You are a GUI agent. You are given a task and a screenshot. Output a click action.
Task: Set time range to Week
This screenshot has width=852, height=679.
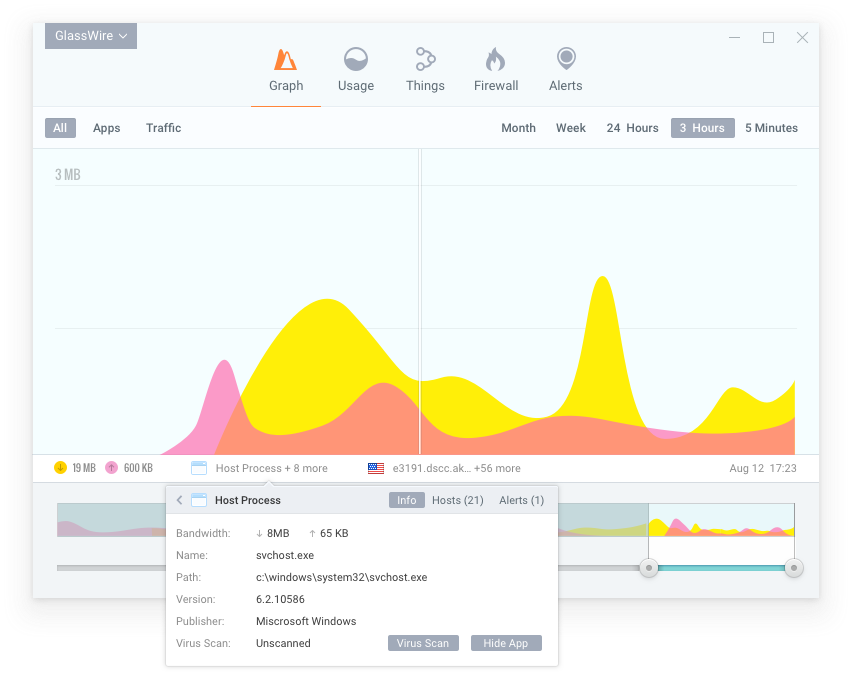571,128
